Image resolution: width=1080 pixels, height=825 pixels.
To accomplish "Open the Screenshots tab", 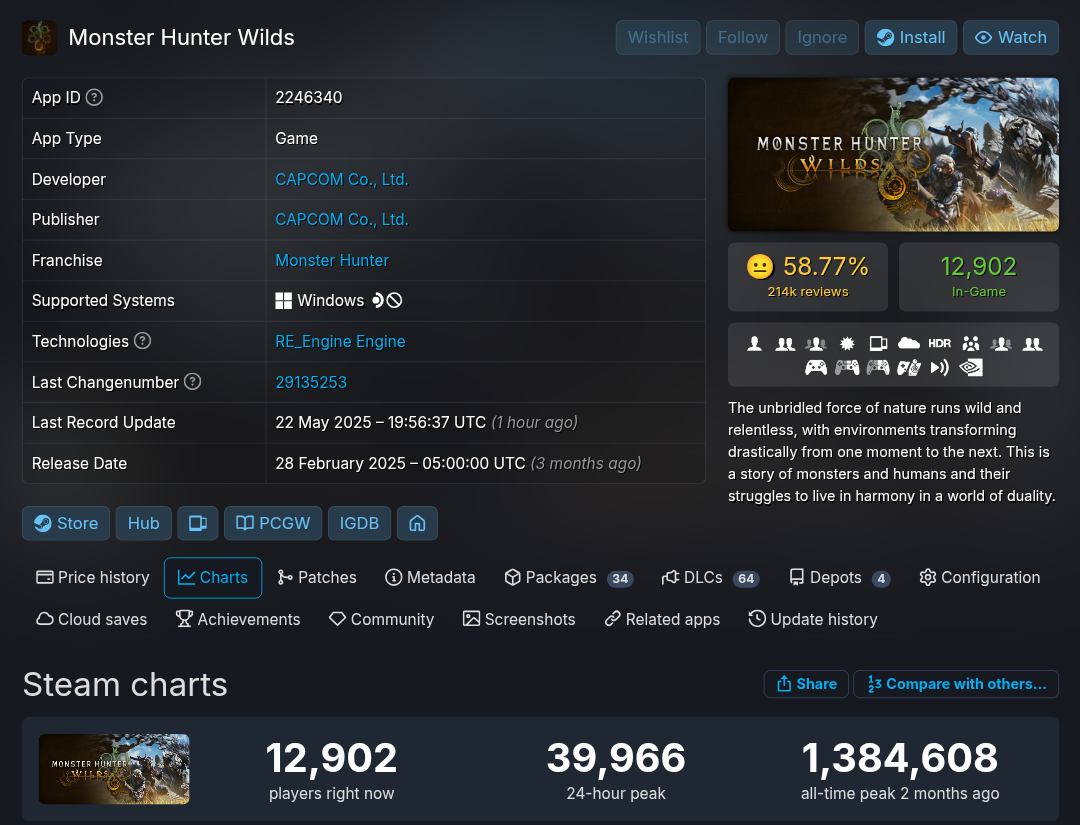I will pyautogui.click(x=519, y=619).
